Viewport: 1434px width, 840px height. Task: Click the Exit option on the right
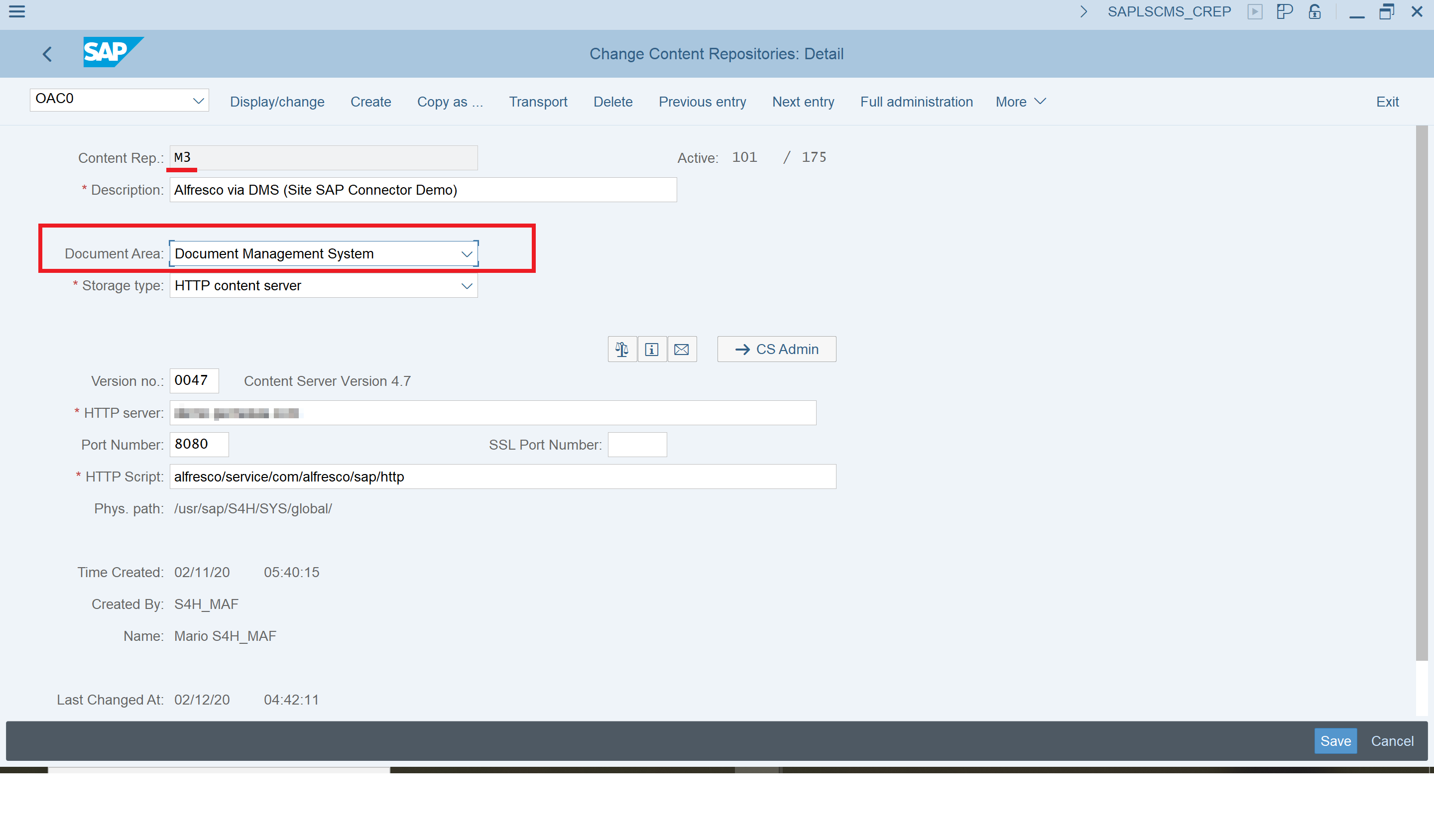point(1387,101)
